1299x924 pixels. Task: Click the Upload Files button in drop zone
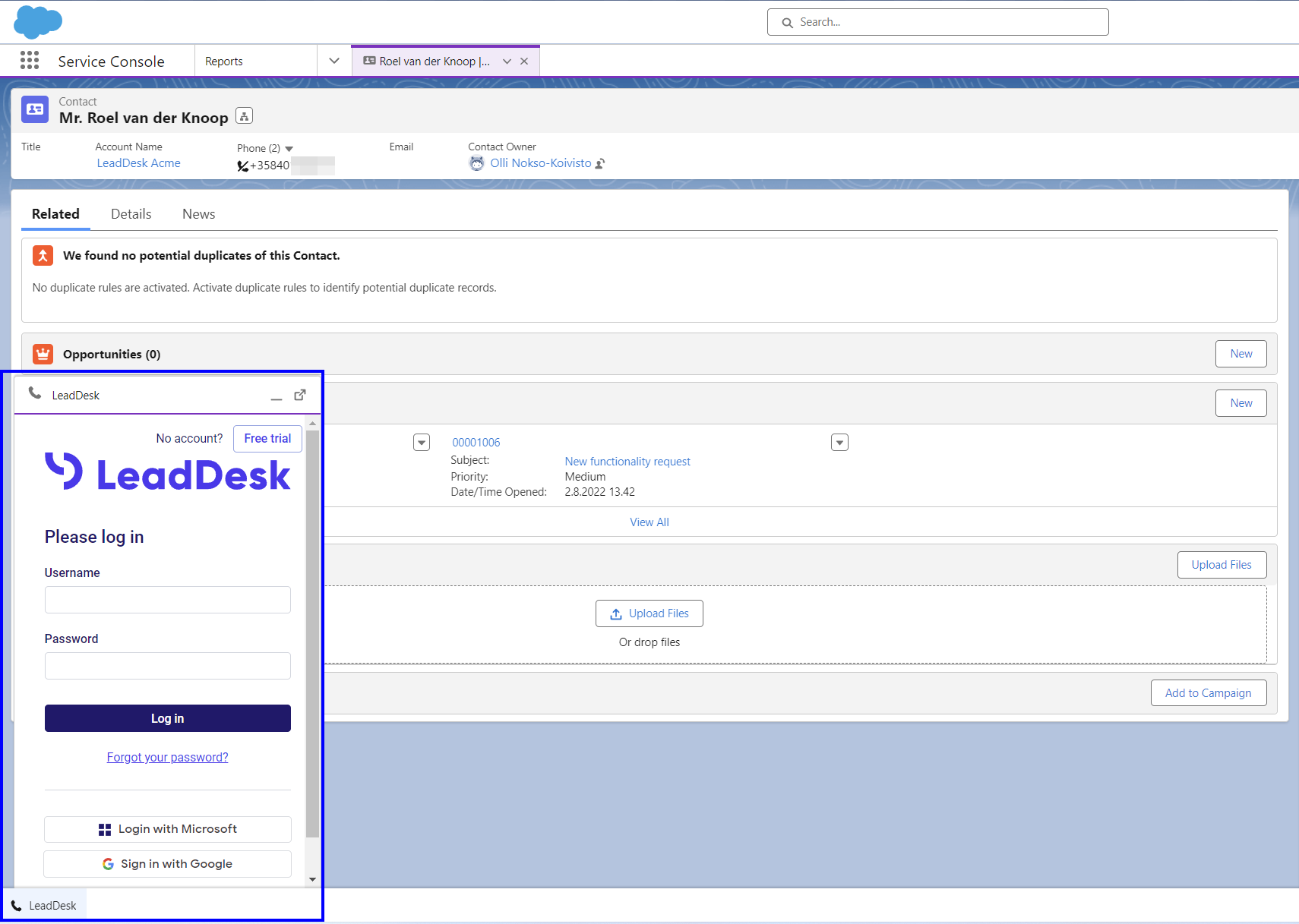pos(649,613)
